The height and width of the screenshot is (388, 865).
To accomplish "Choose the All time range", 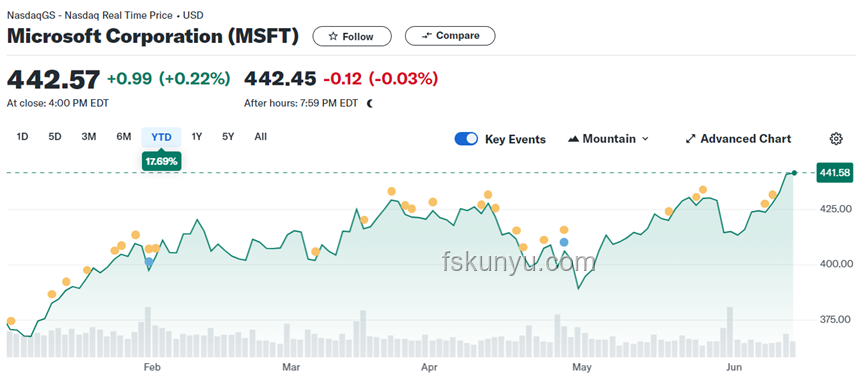I will [x=261, y=137].
